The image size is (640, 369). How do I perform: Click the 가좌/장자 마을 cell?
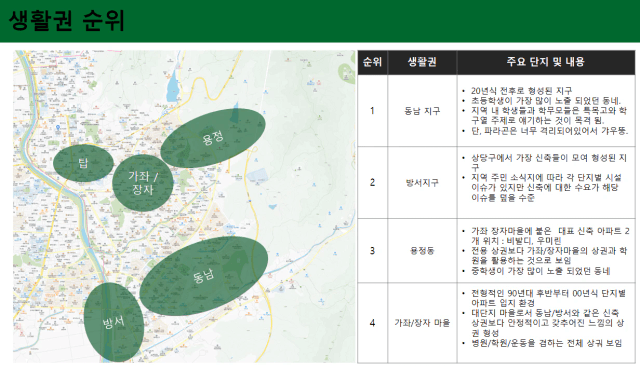pyautogui.click(x=422, y=323)
